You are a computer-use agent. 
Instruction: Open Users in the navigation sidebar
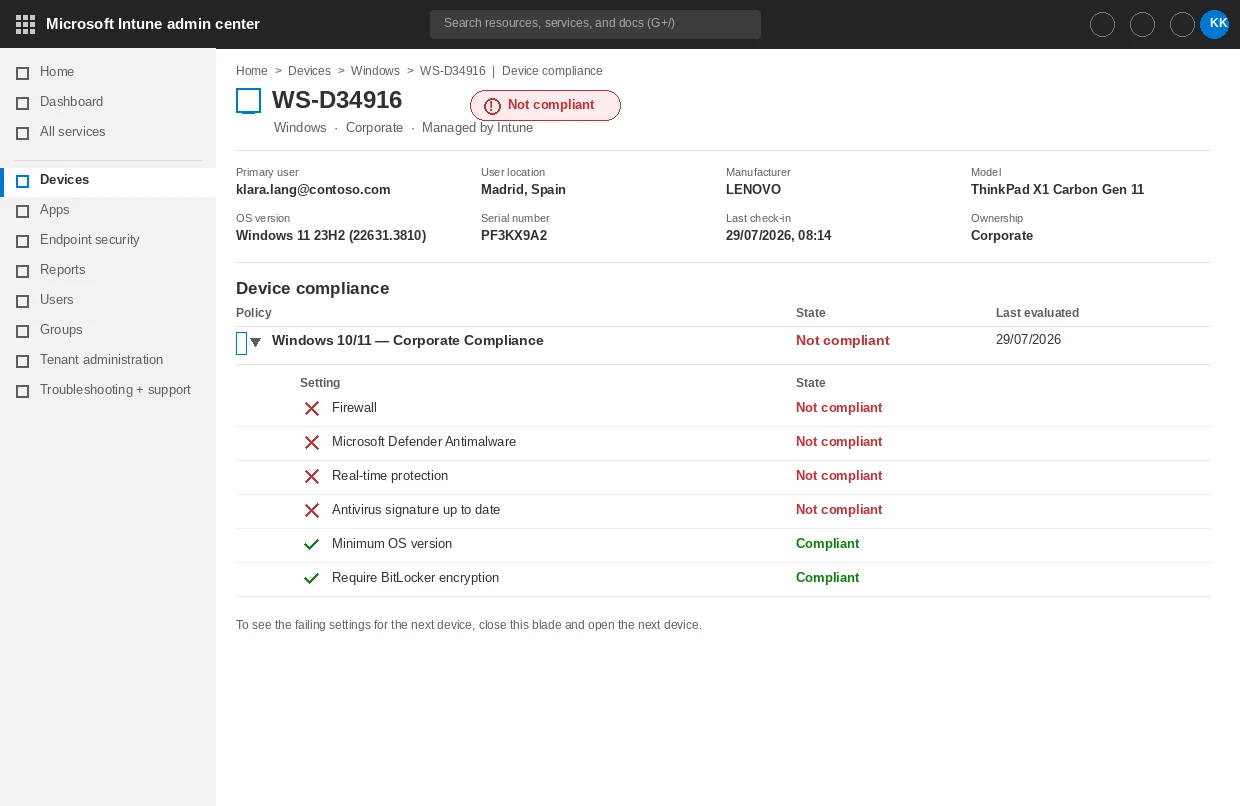click(108, 300)
